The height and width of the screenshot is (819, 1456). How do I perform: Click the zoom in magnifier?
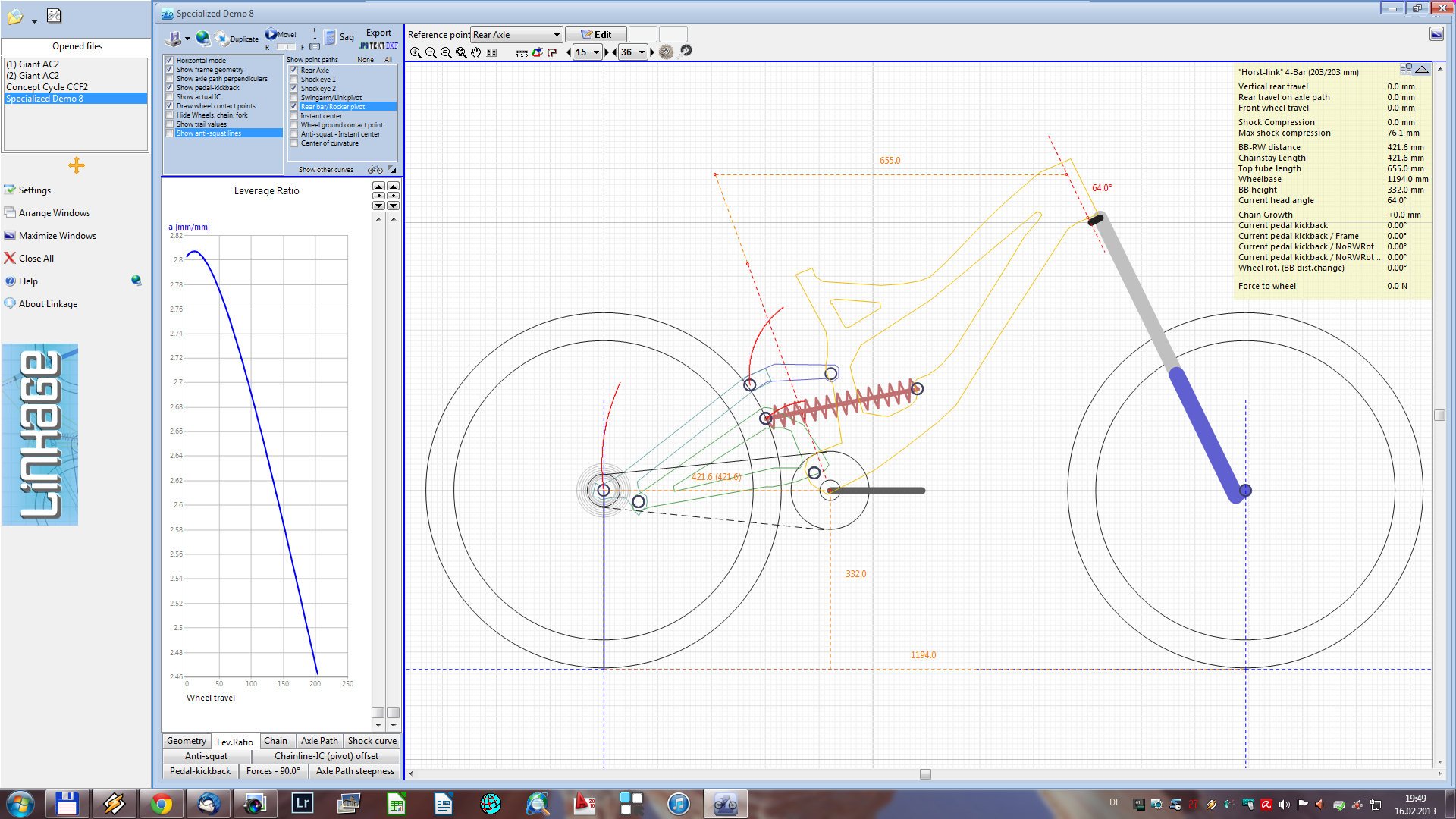[x=416, y=52]
